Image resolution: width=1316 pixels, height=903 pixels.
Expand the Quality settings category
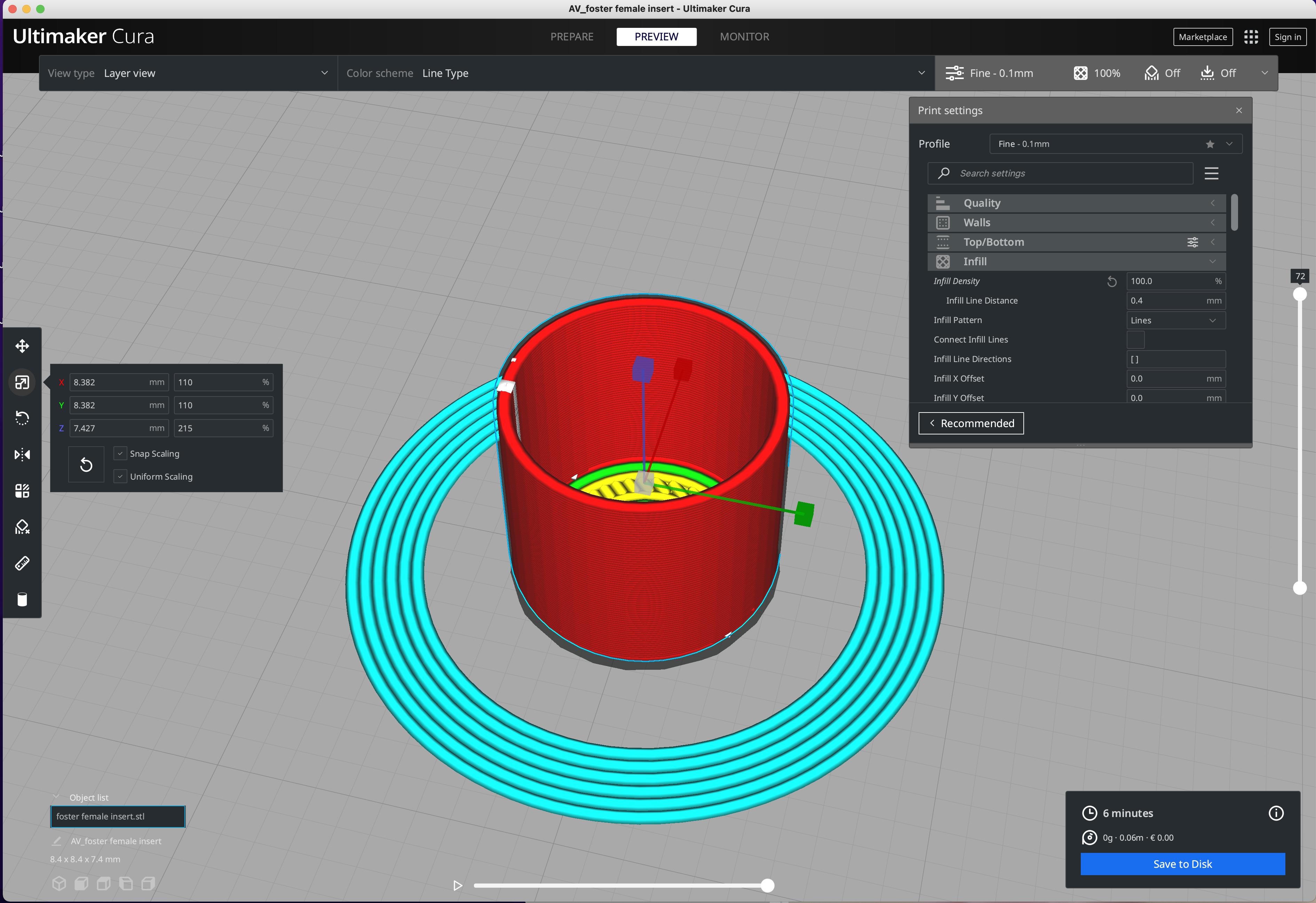[x=1077, y=203]
